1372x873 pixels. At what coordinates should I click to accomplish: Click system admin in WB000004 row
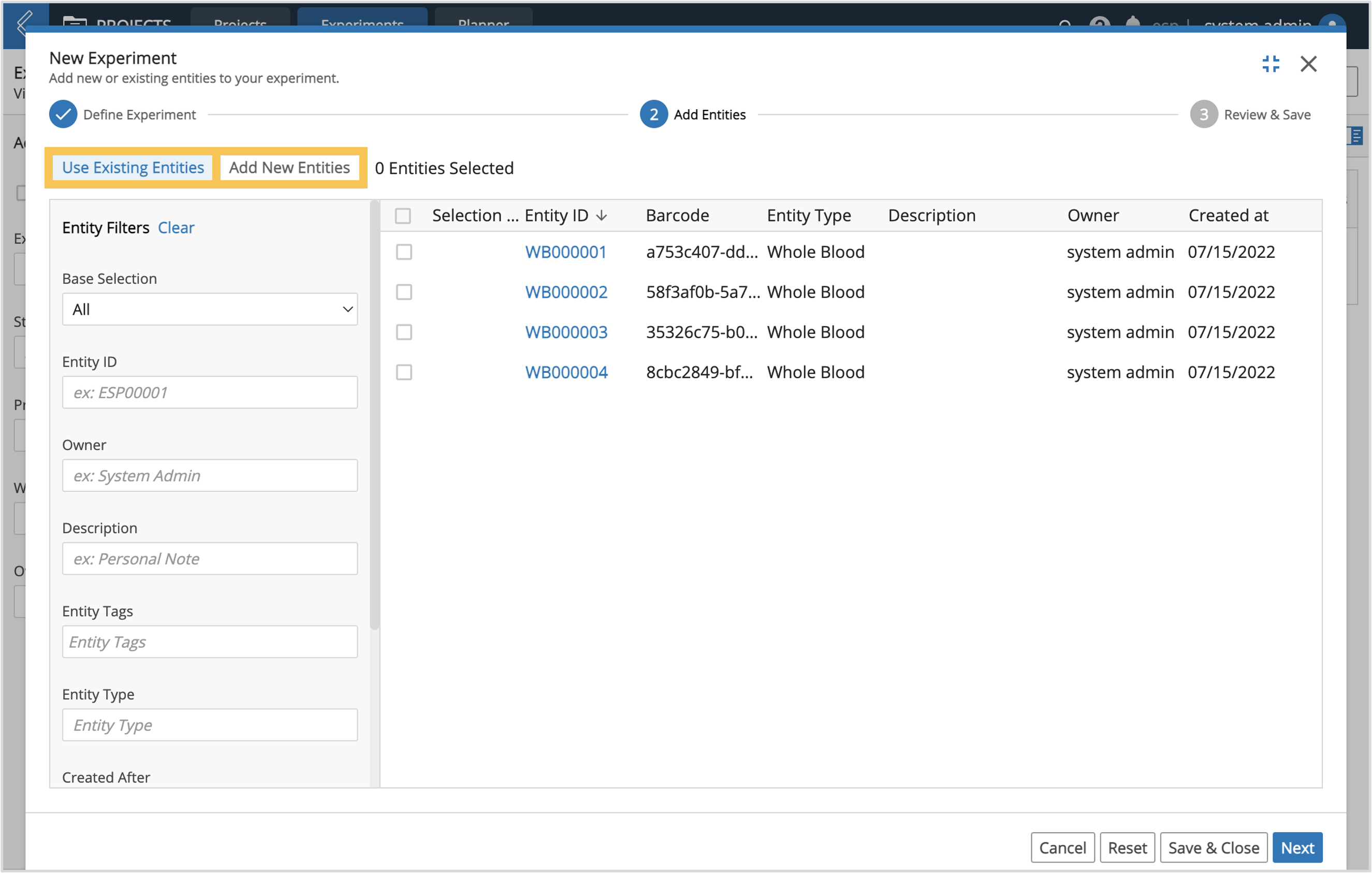click(1120, 372)
